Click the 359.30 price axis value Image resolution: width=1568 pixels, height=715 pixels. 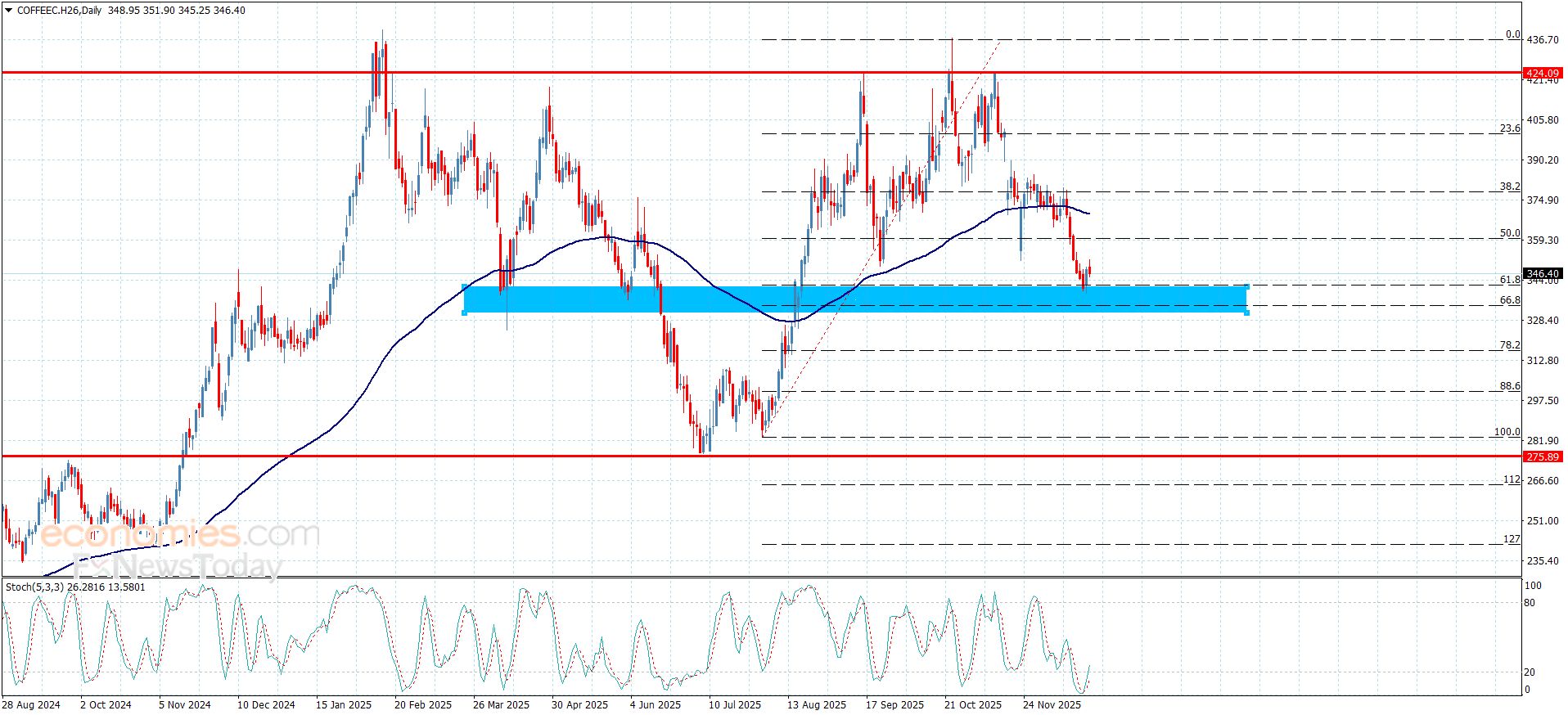[x=1543, y=241]
